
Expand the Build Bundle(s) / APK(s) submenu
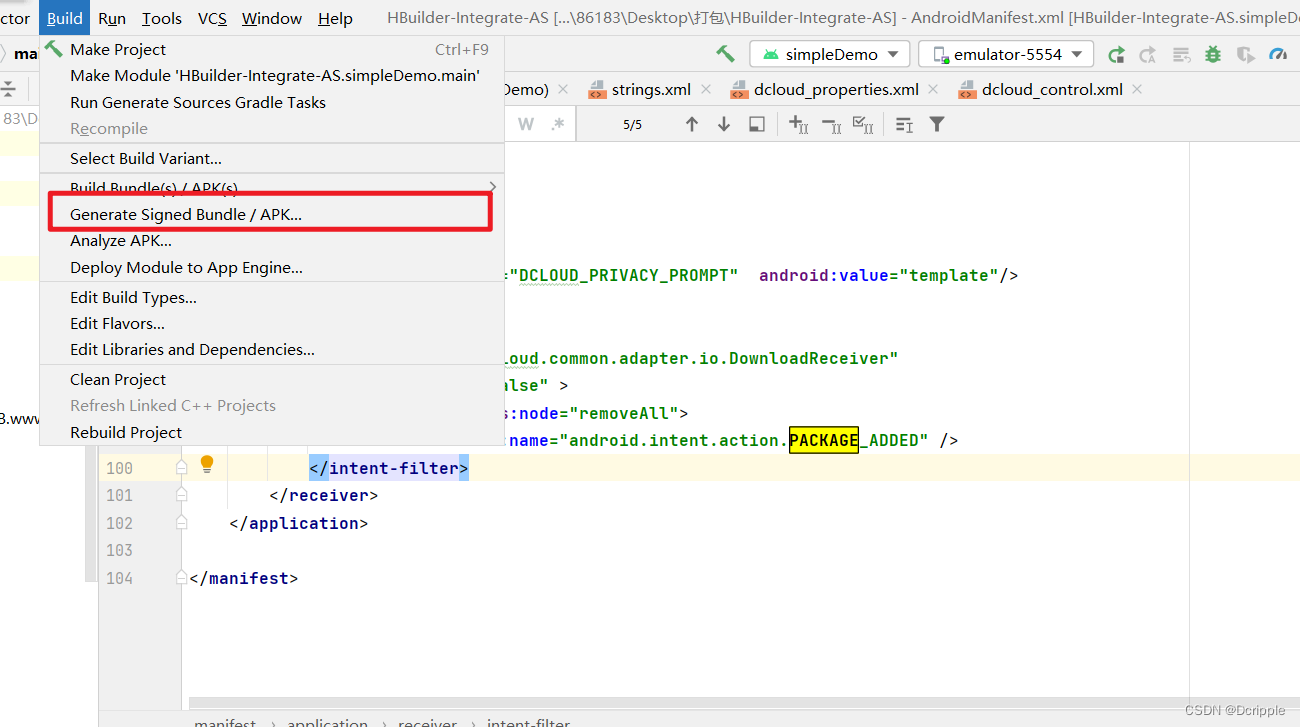pyautogui.click(x=271, y=187)
